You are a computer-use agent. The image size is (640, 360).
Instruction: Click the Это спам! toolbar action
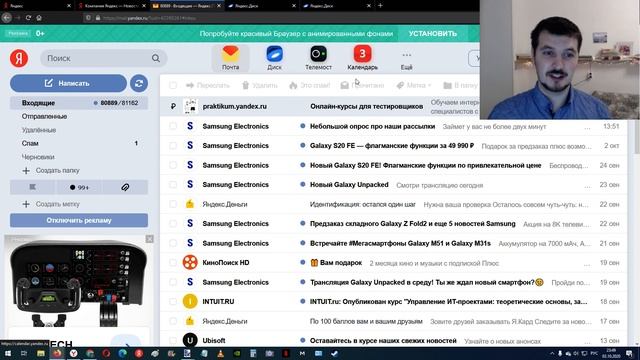pyautogui.click(x=309, y=85)
